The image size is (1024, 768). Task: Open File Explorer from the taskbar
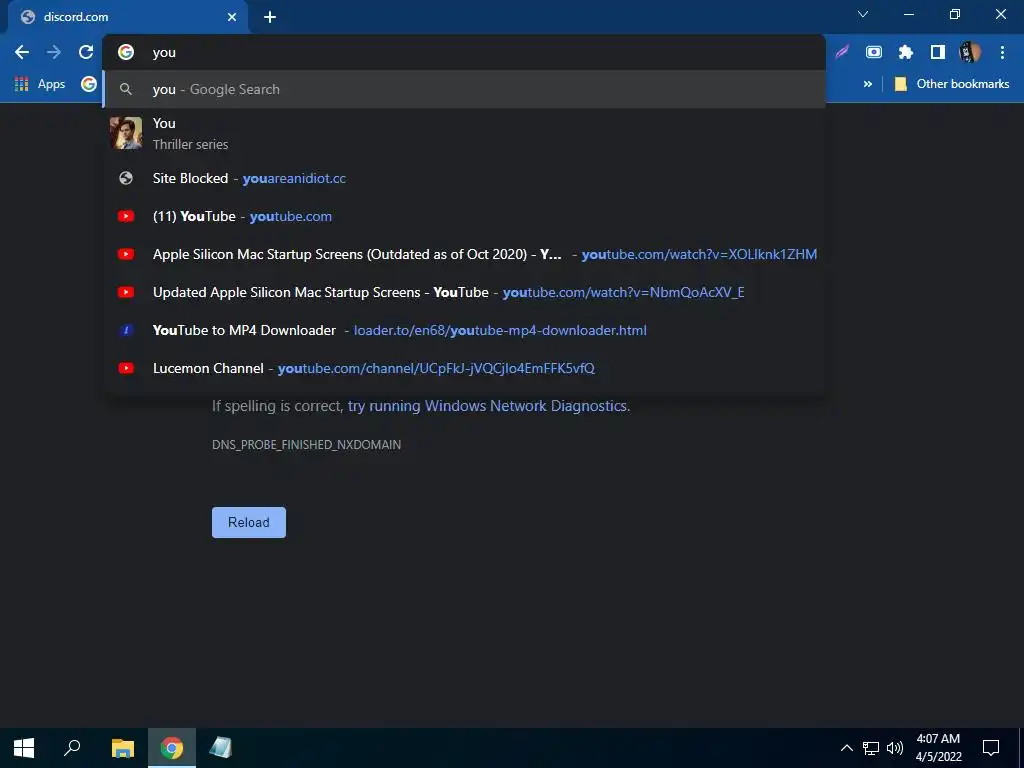pyautogui.click(x=123, y=748)
